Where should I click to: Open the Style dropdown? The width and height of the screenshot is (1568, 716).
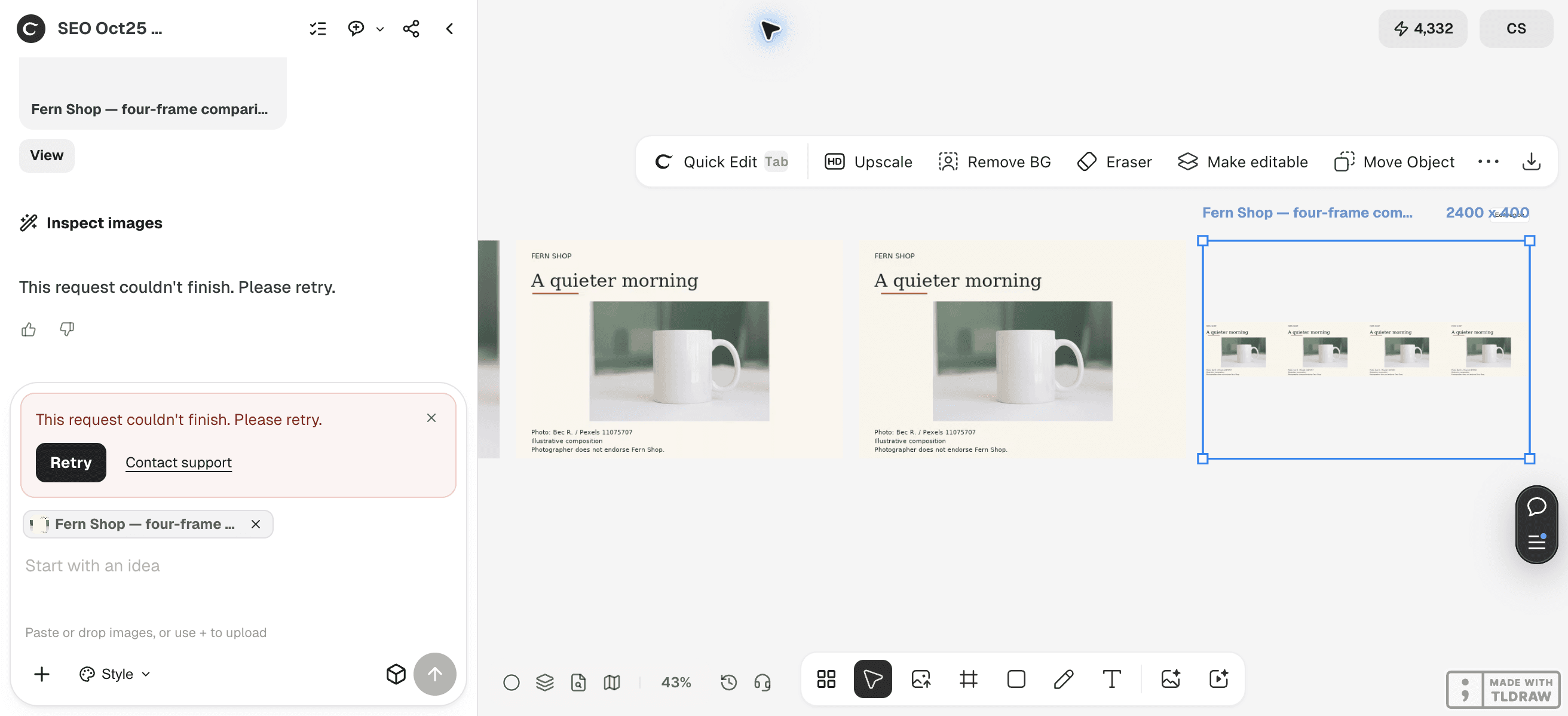click(x=115, y=674)
